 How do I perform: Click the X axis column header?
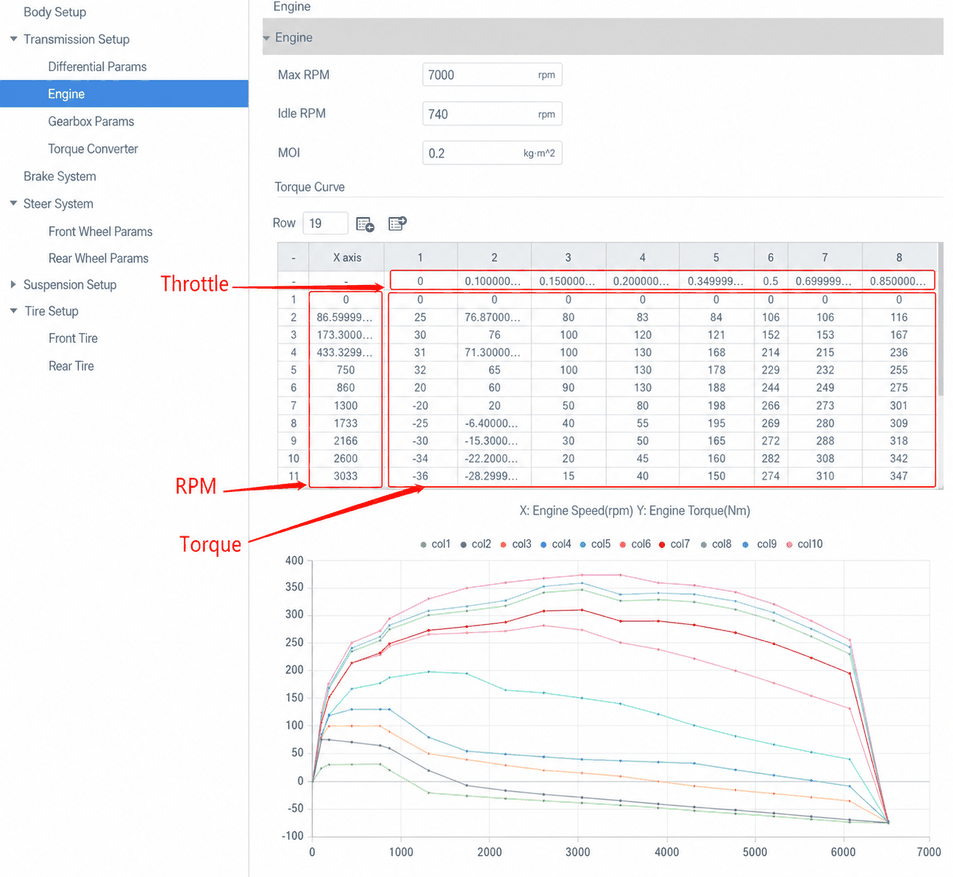click(346, 257)
